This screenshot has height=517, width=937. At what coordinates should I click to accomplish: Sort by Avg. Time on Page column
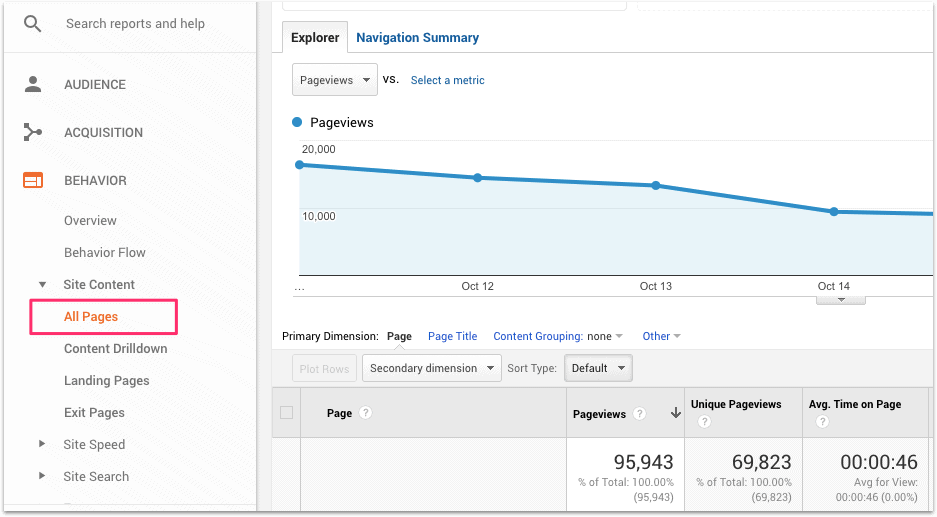click(855, 404)
